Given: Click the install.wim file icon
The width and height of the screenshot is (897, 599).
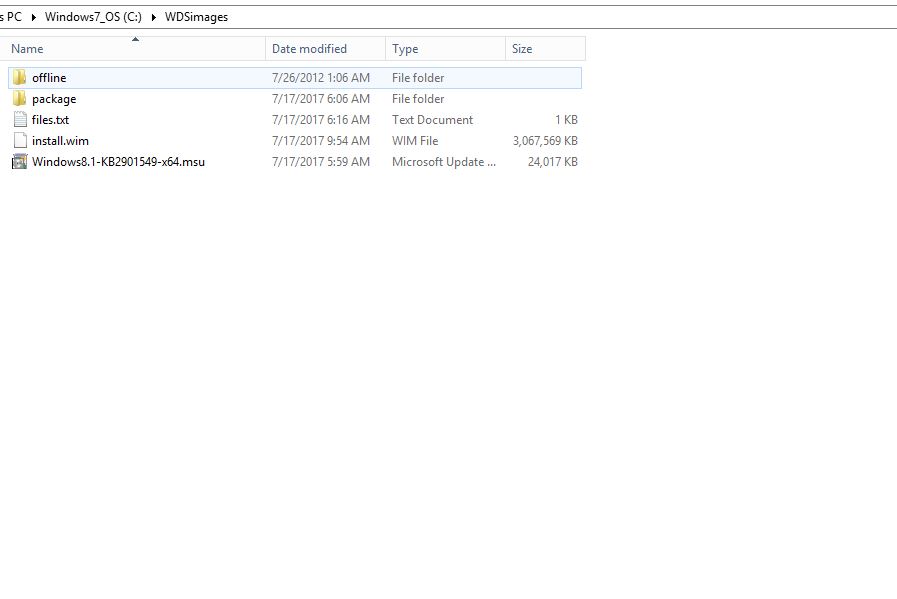Looking at the screenshot, I should click(x=20, y=141).
